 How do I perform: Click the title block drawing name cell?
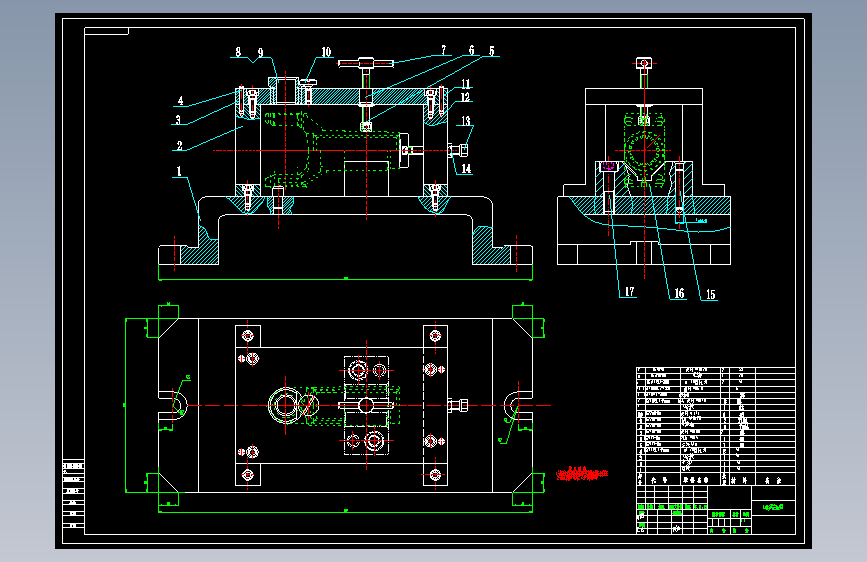click(x=773, y=507)
